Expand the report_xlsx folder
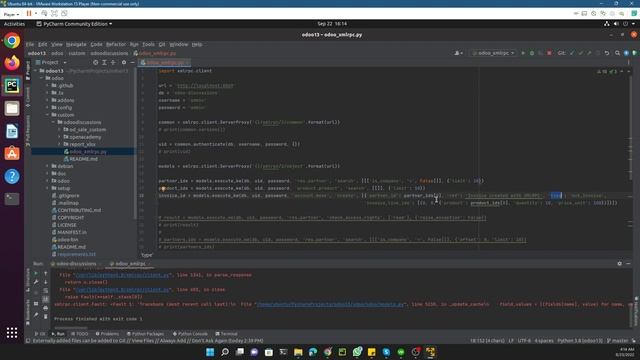Image resolution: width=640 pixels, height=360 pixels. coord(59,144)
